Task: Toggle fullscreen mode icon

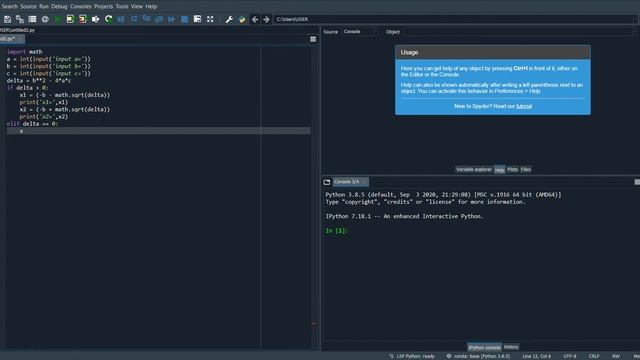Action: tap(210, 19)
